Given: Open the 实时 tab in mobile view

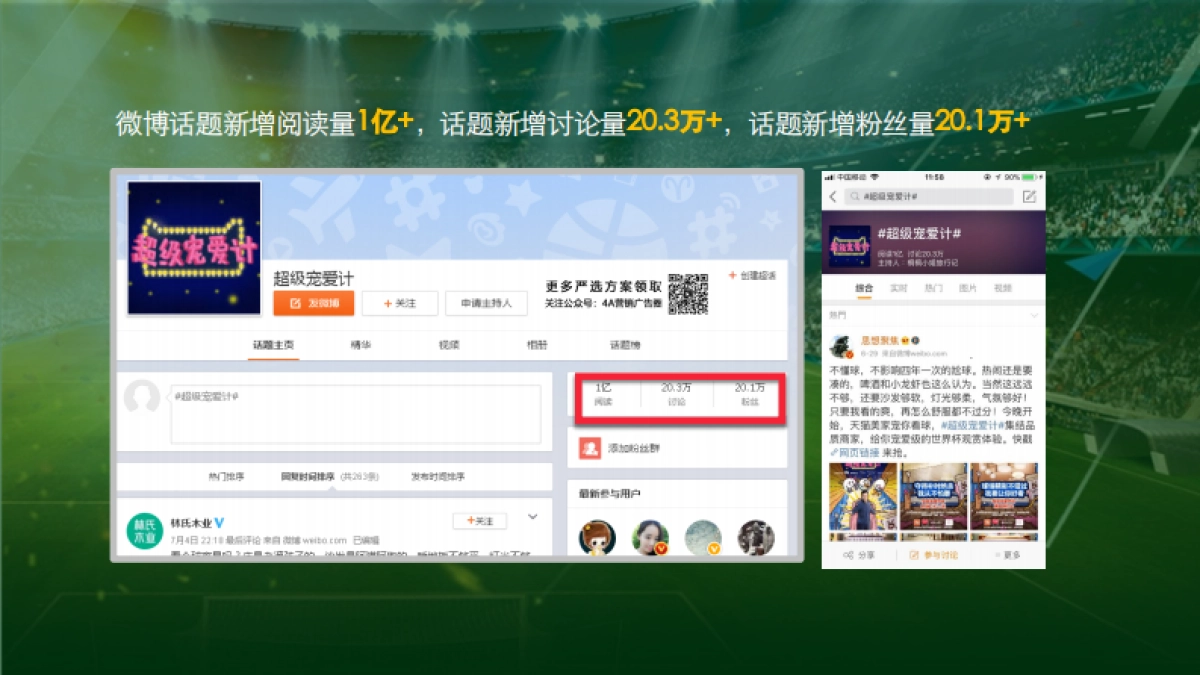Looking at the screenshot, I should tap(898, 288).
